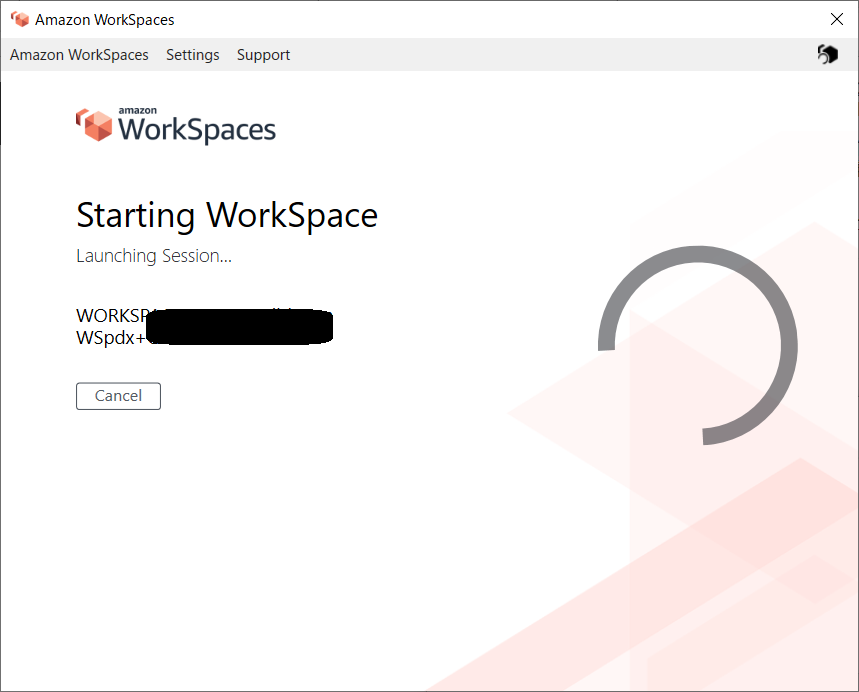
Task: Open the Settings menu
Action: pyautogui.click(x=192, y=55)
